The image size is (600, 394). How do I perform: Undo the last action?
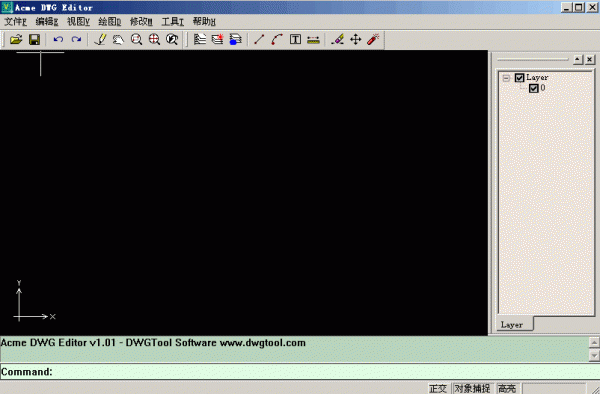click(x=58, y=39)
